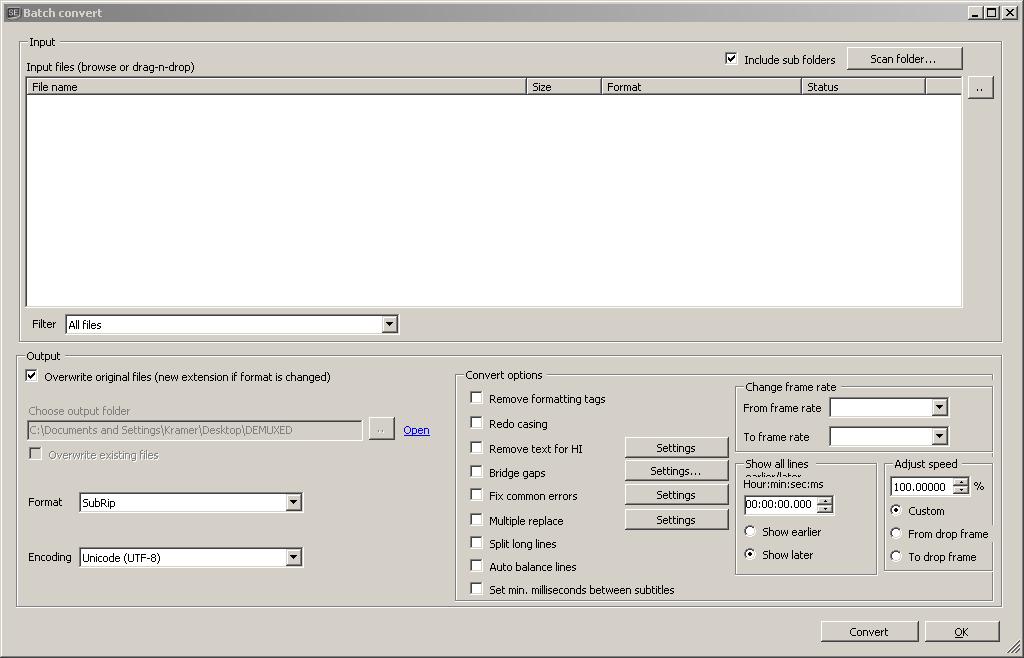Open the Filter dropdown
Image resolution: width=1024 pixels, height=658 pixels.
click(389, 324)
